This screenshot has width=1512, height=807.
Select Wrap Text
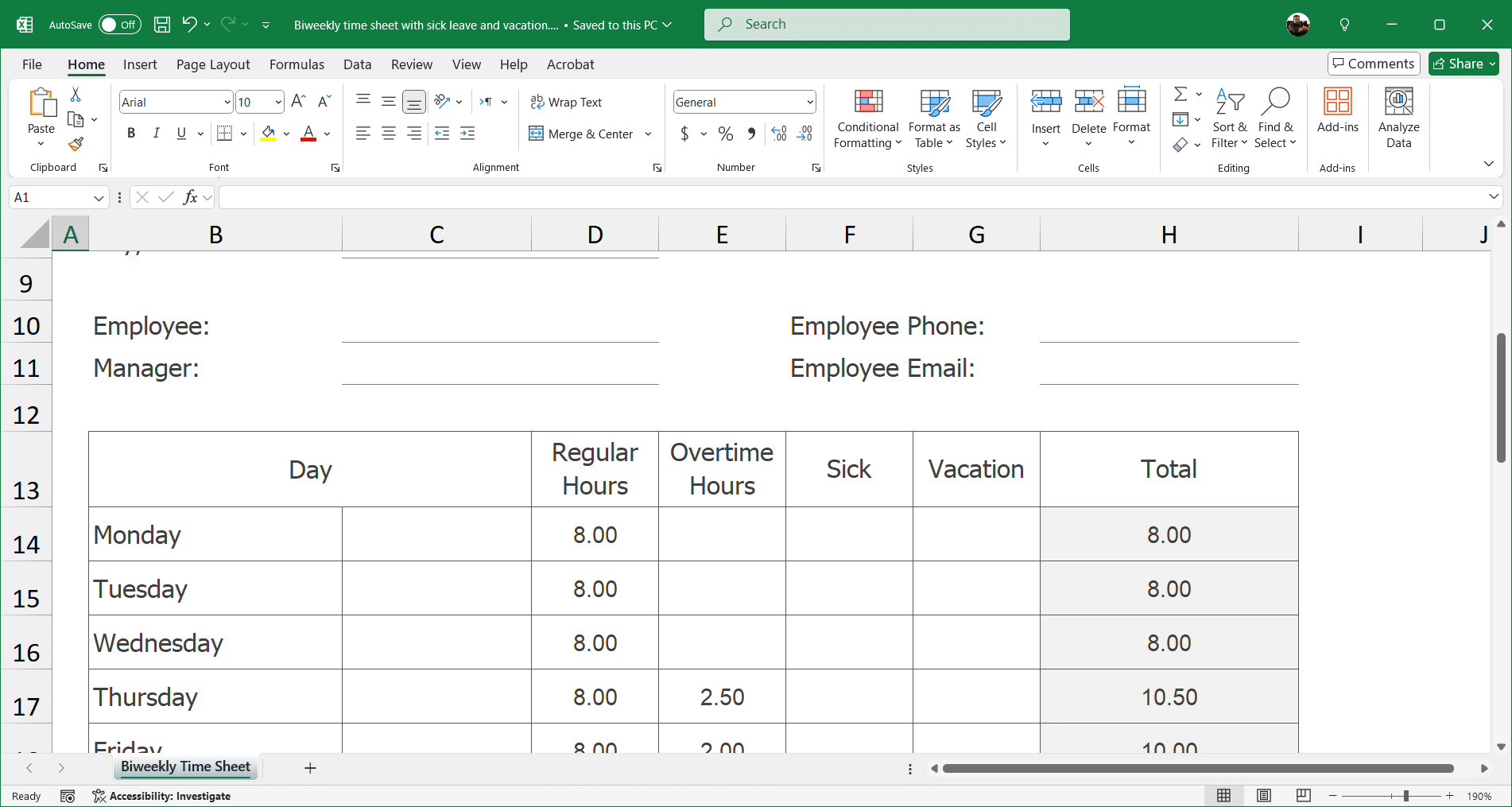566,102
